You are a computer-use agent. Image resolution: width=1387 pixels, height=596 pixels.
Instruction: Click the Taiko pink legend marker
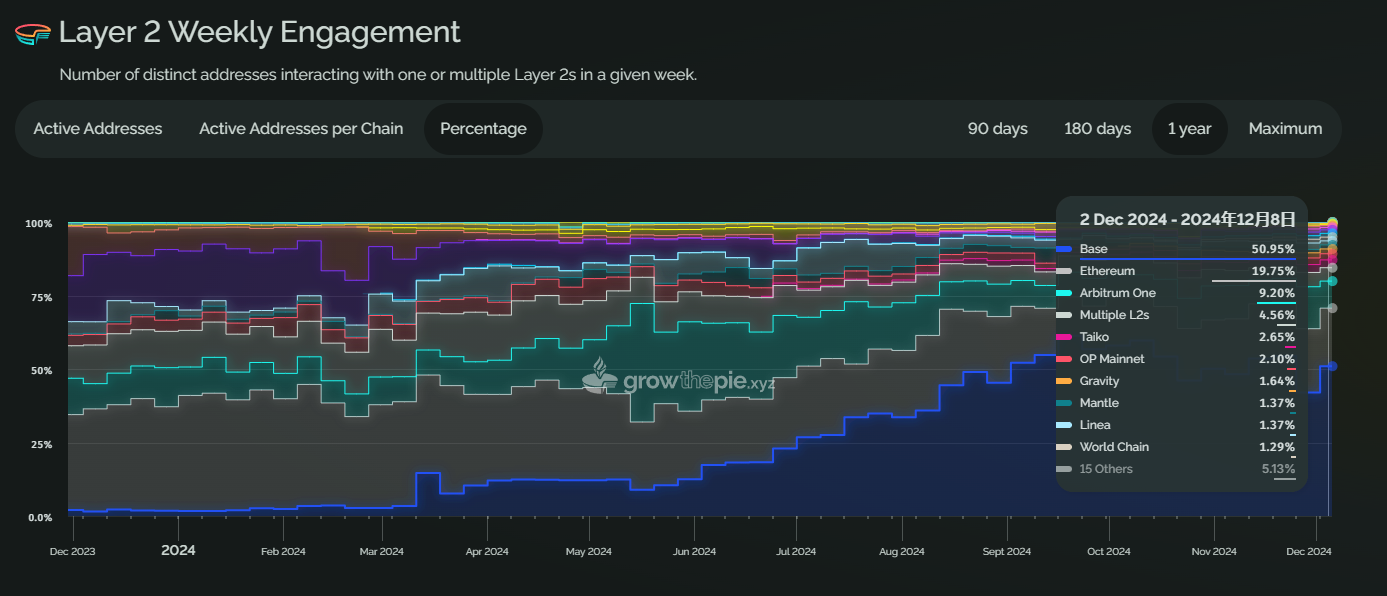[x=1066, y=337]
